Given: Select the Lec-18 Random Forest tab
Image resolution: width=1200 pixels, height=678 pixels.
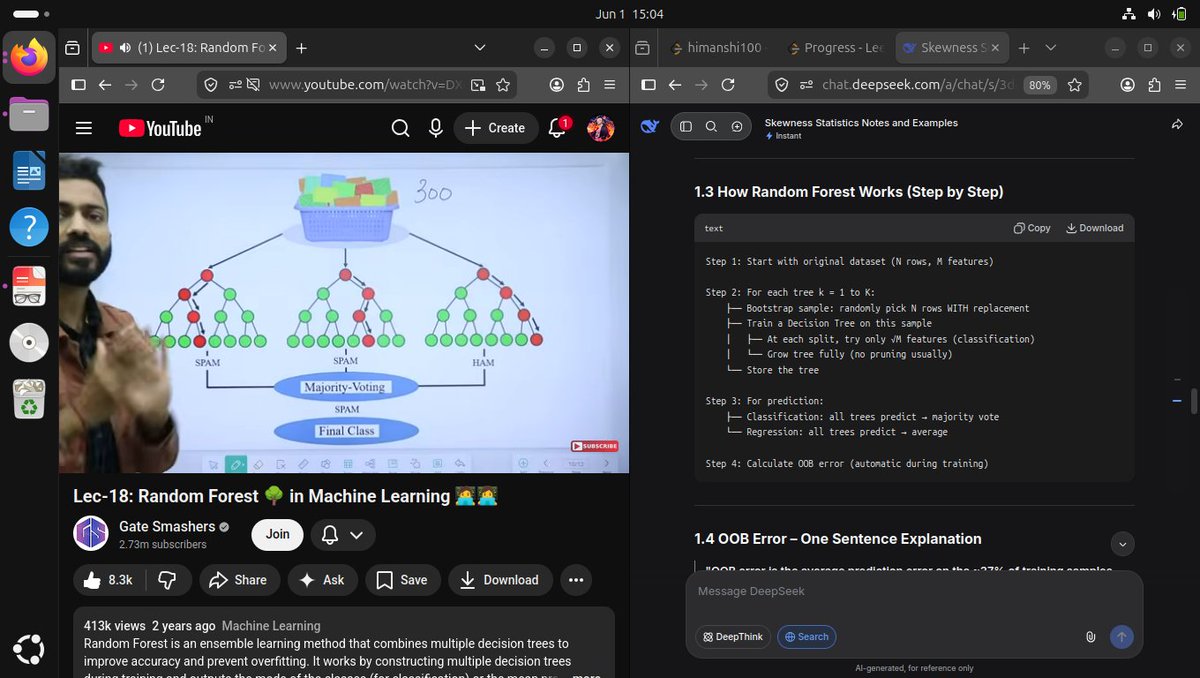Looking at the screenshot, I should pos(189,47).
